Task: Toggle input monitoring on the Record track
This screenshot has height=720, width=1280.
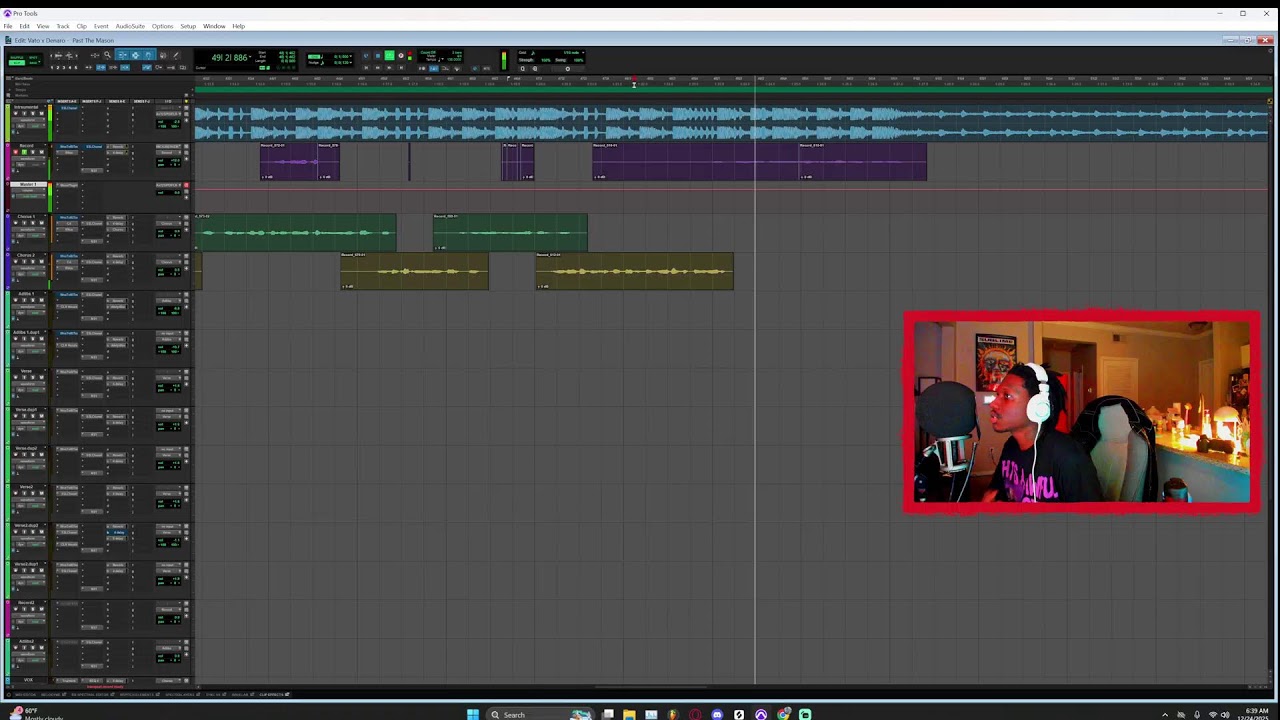Action: 24,152
